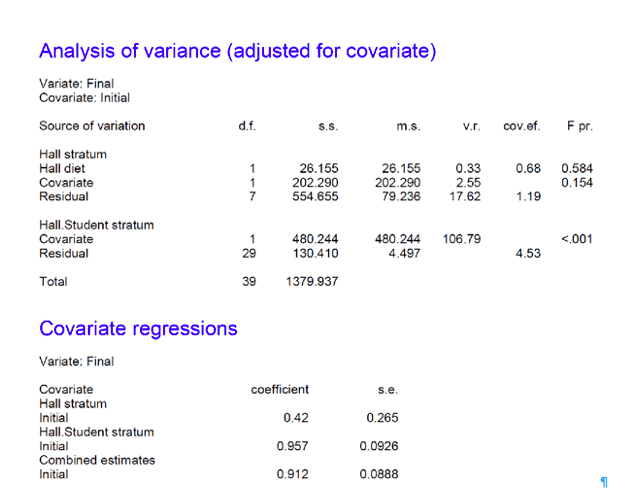
Task: Select the 'm.s.' column header
Action: click(x=408, y=126)
